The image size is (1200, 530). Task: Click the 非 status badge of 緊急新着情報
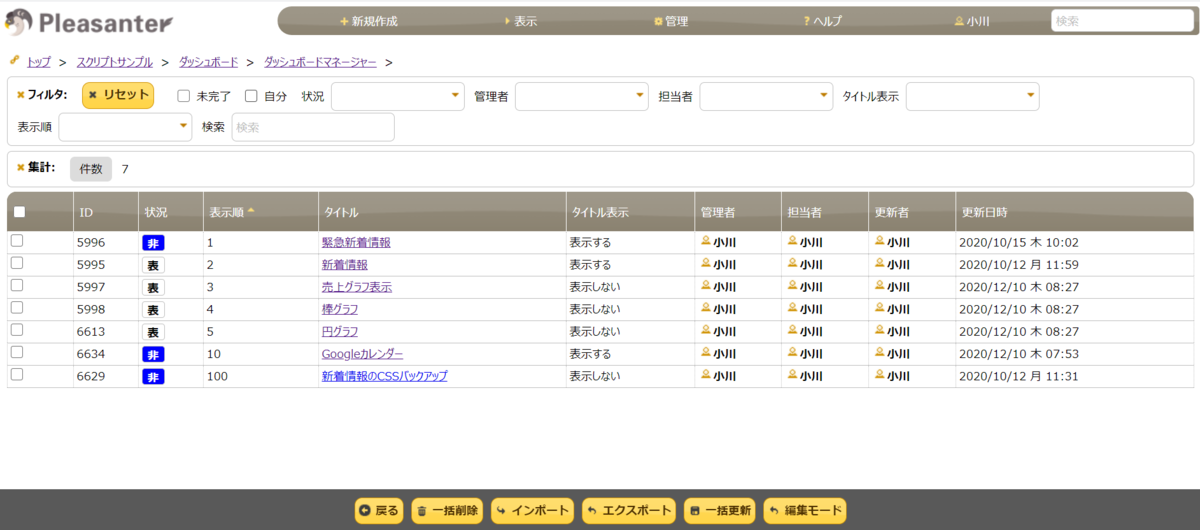(153, 243)
